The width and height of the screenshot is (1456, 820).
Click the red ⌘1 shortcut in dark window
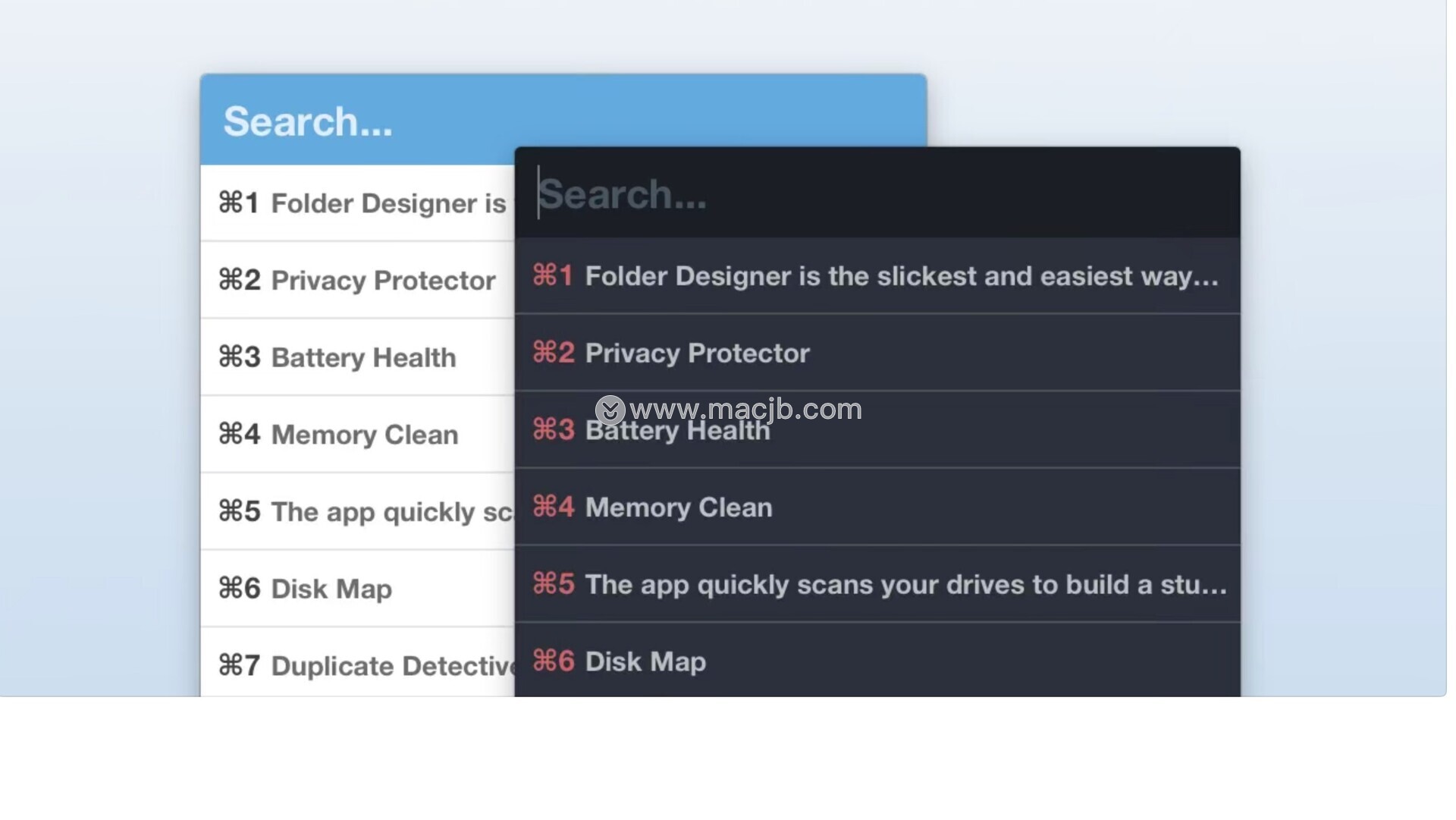pos(553,275)
